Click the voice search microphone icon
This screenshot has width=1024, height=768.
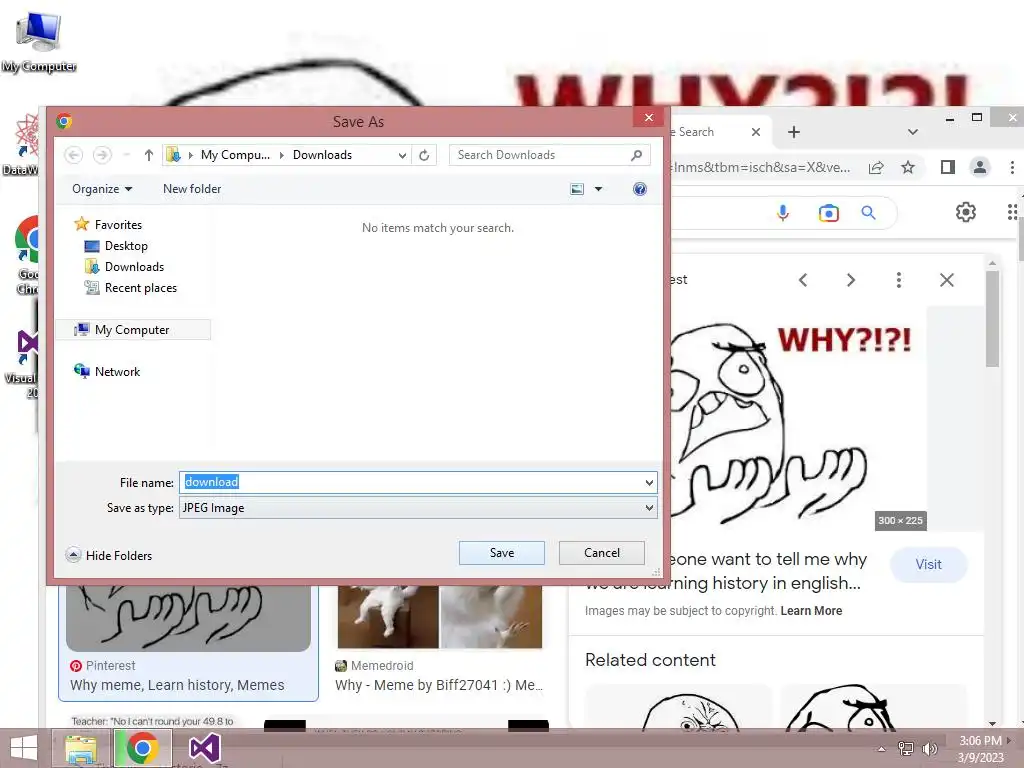tap(783, 213)
